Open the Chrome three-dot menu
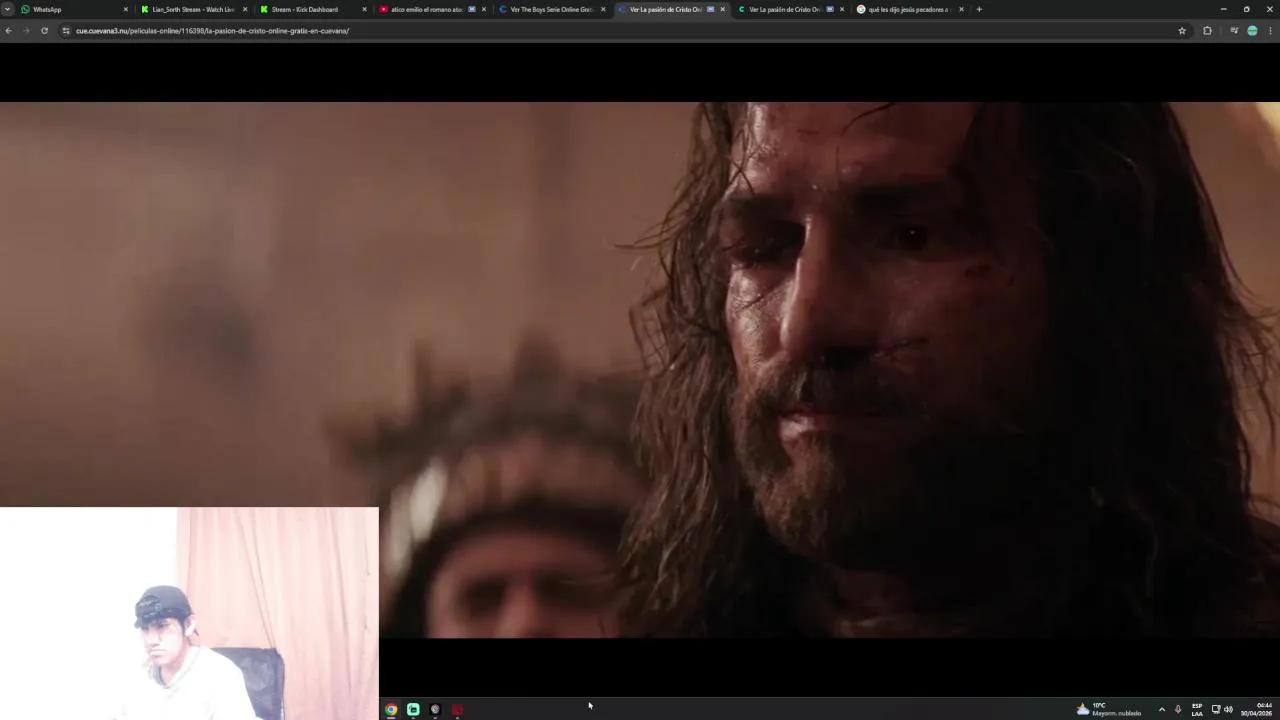1280x720 pixels. tap(1271, 31)
